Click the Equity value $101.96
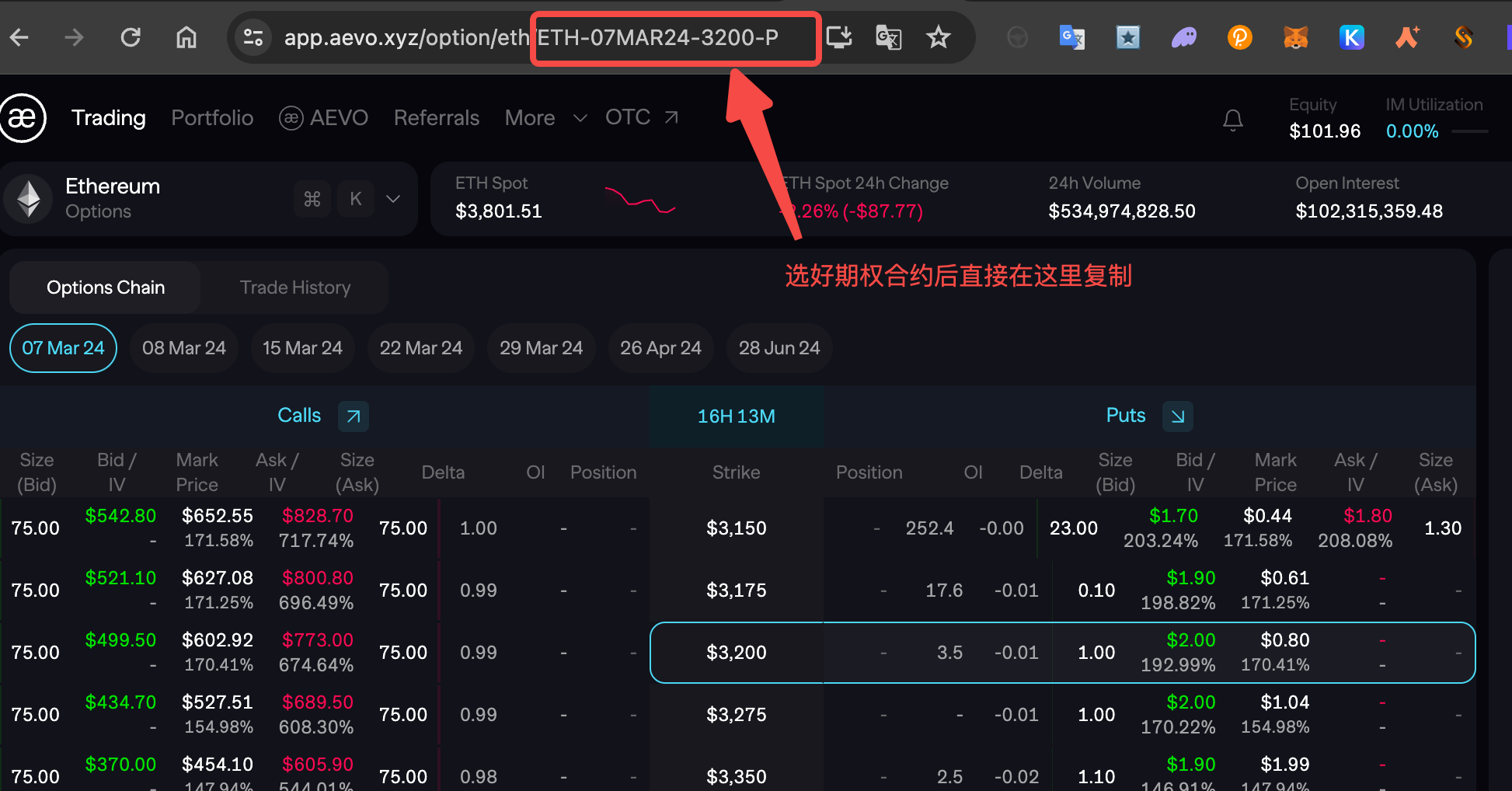The image size is (1512, 791). pyautogui.click(x=1325, y=131)
